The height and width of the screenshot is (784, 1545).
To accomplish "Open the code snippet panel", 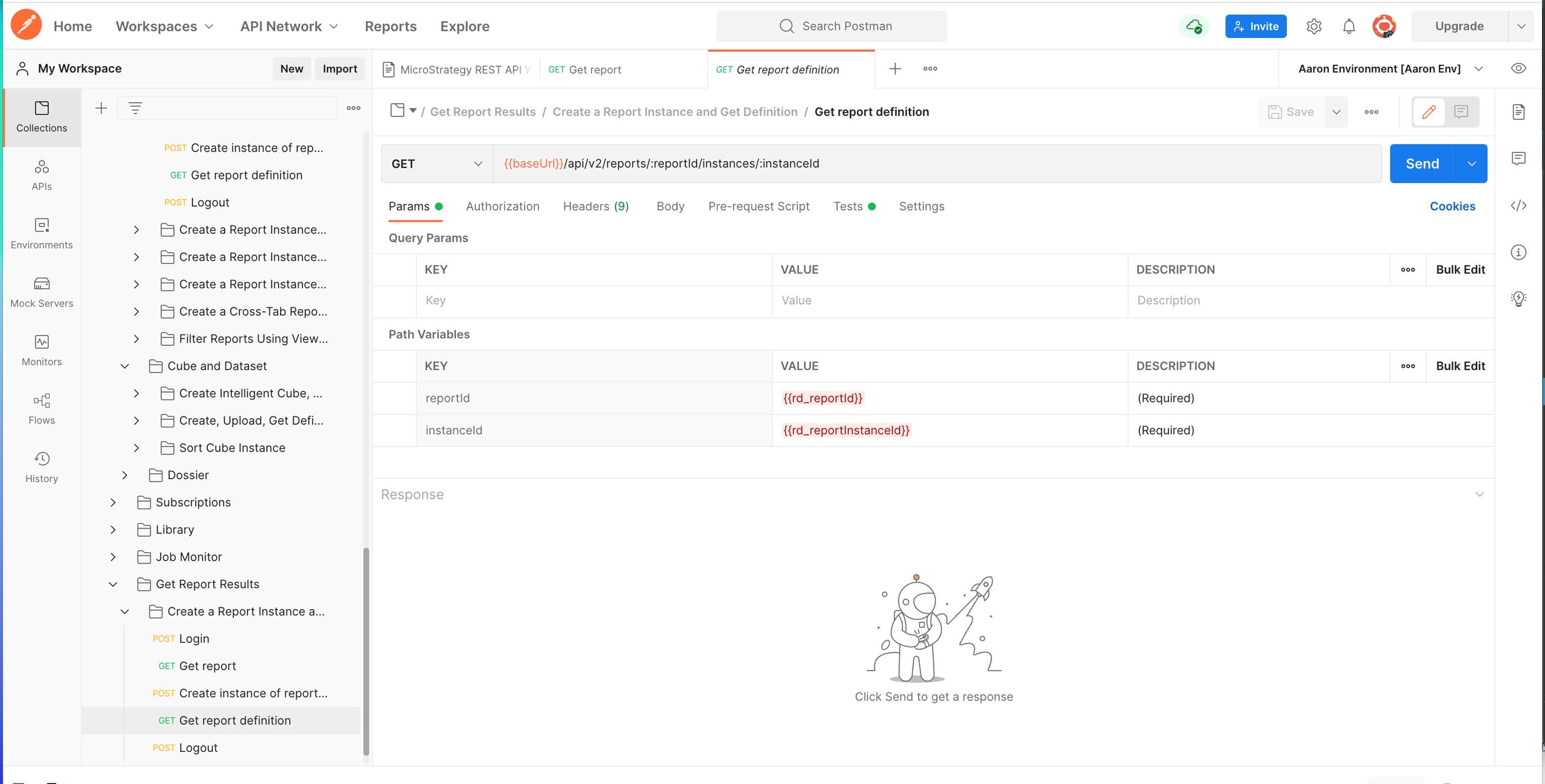I will click(1519, 206).
